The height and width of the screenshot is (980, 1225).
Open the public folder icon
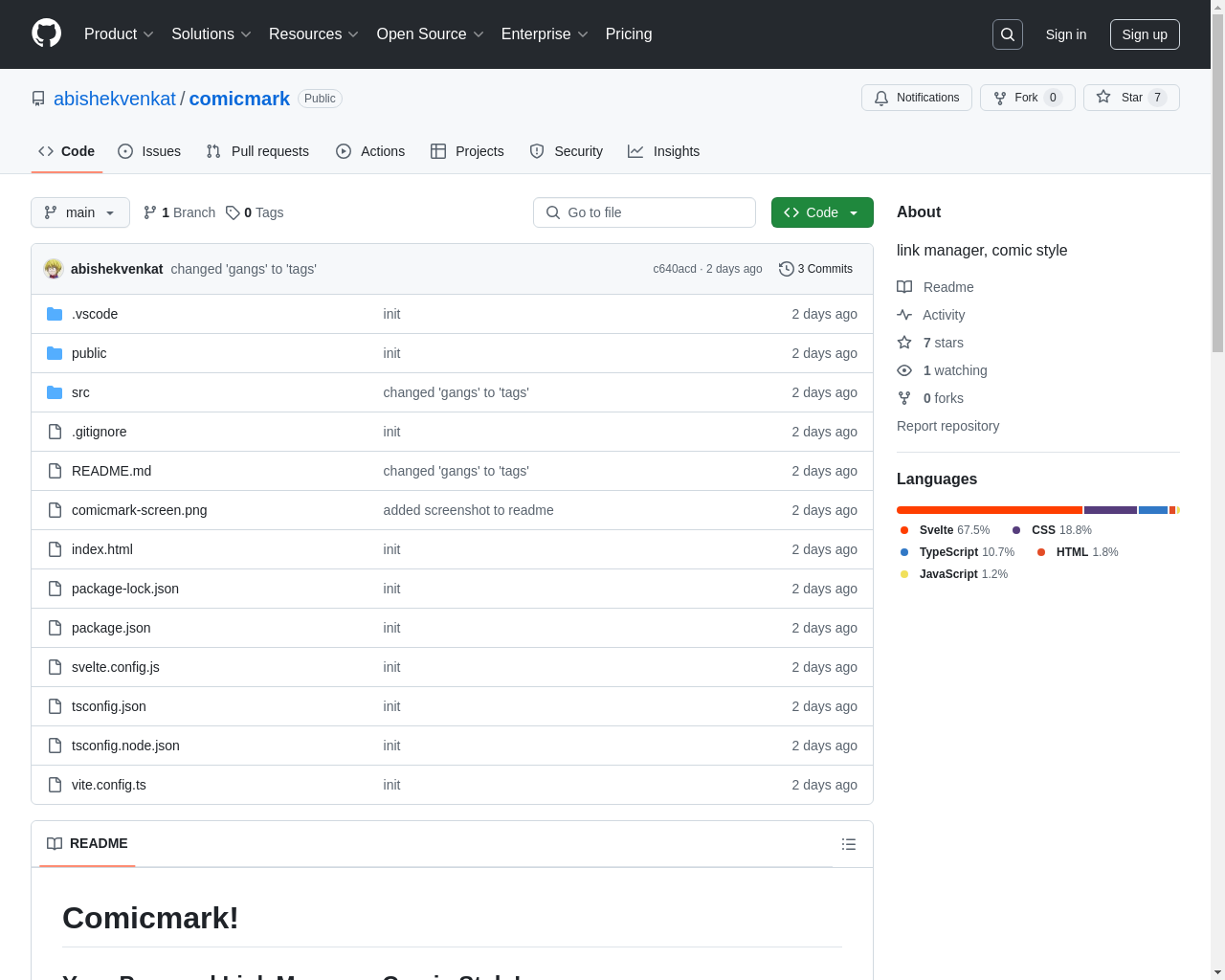[x=55, y=353]
